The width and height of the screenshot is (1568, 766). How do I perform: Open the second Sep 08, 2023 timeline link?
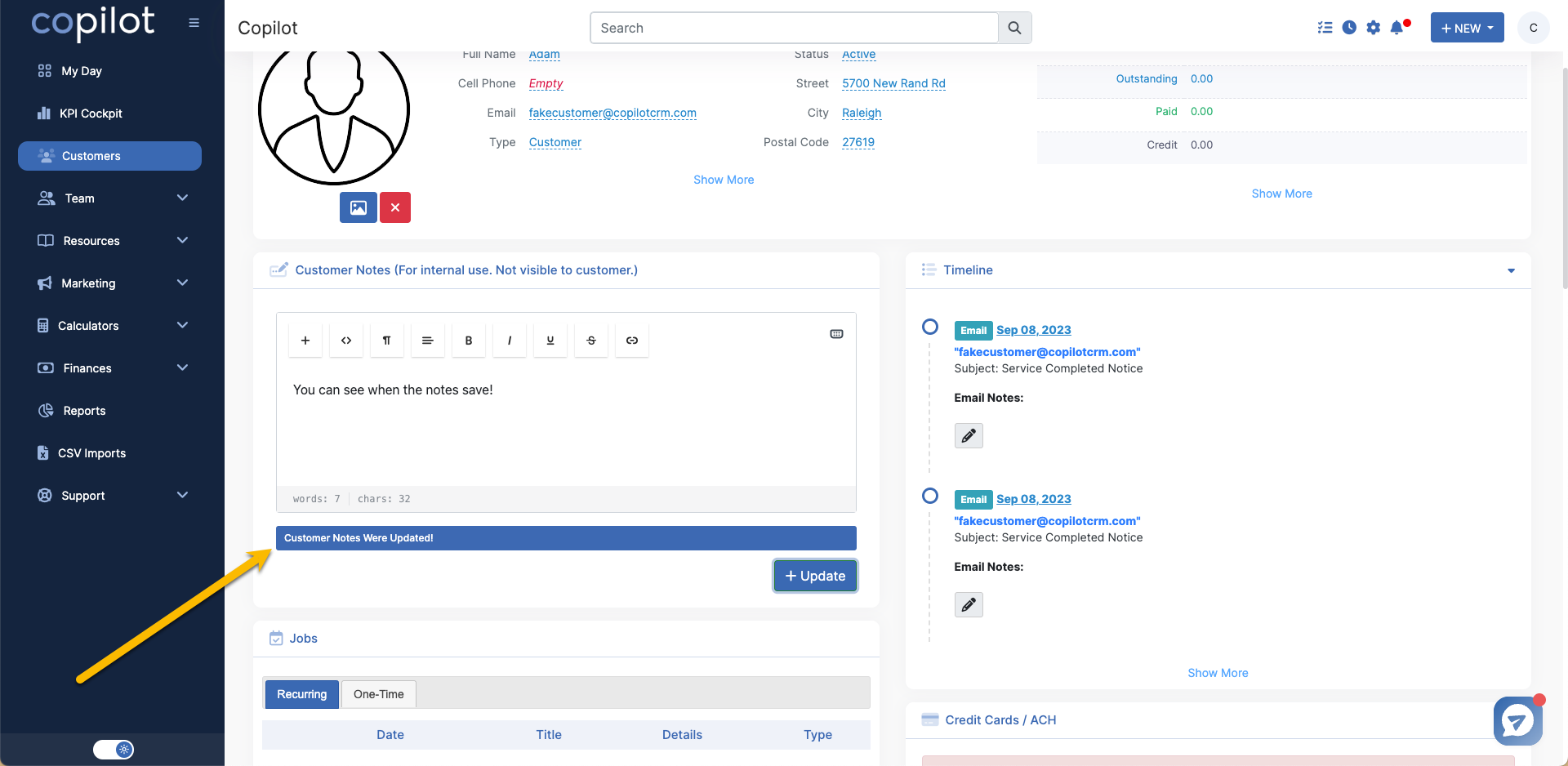click(x=1033, y=499)
